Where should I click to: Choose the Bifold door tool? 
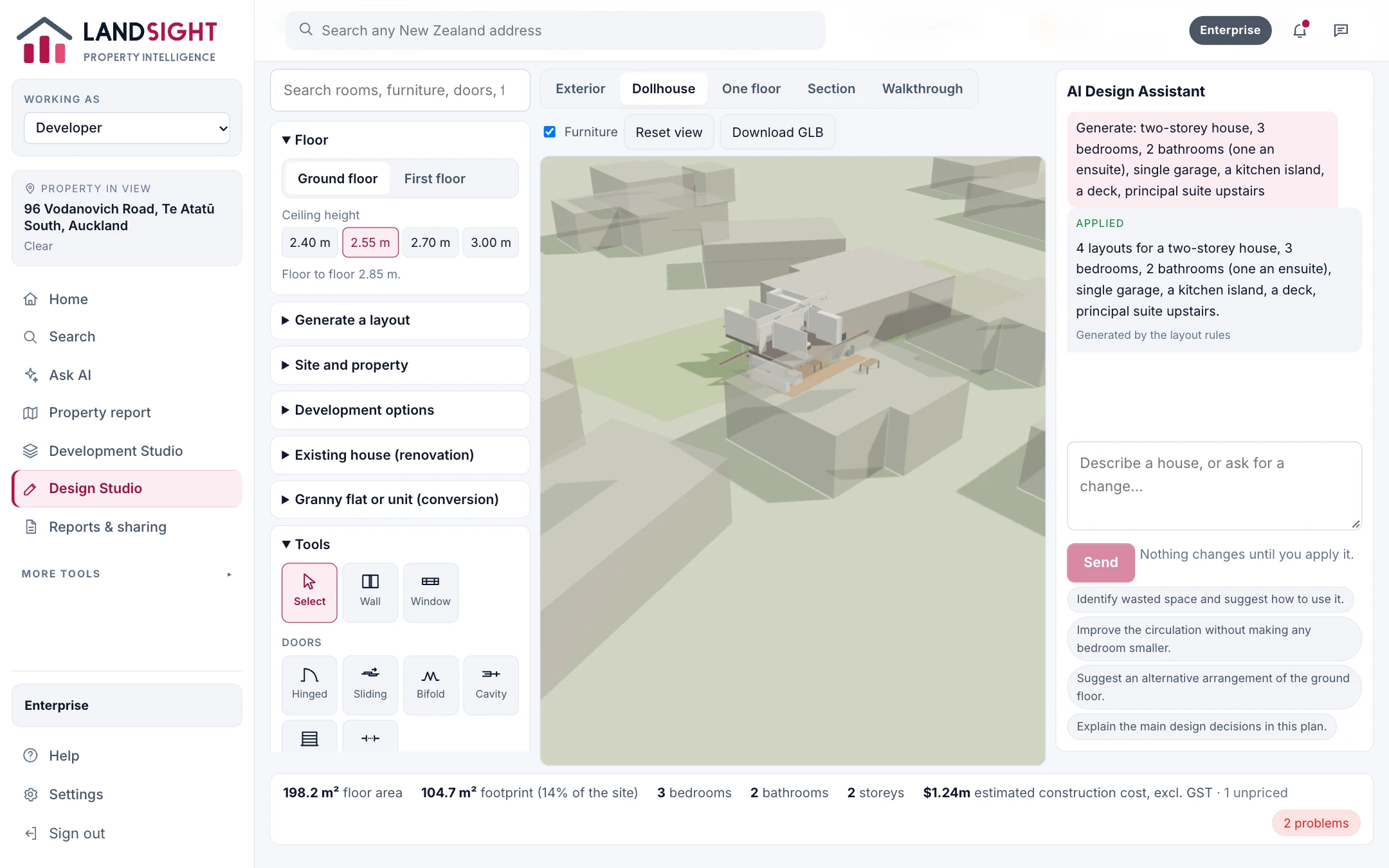430,685
